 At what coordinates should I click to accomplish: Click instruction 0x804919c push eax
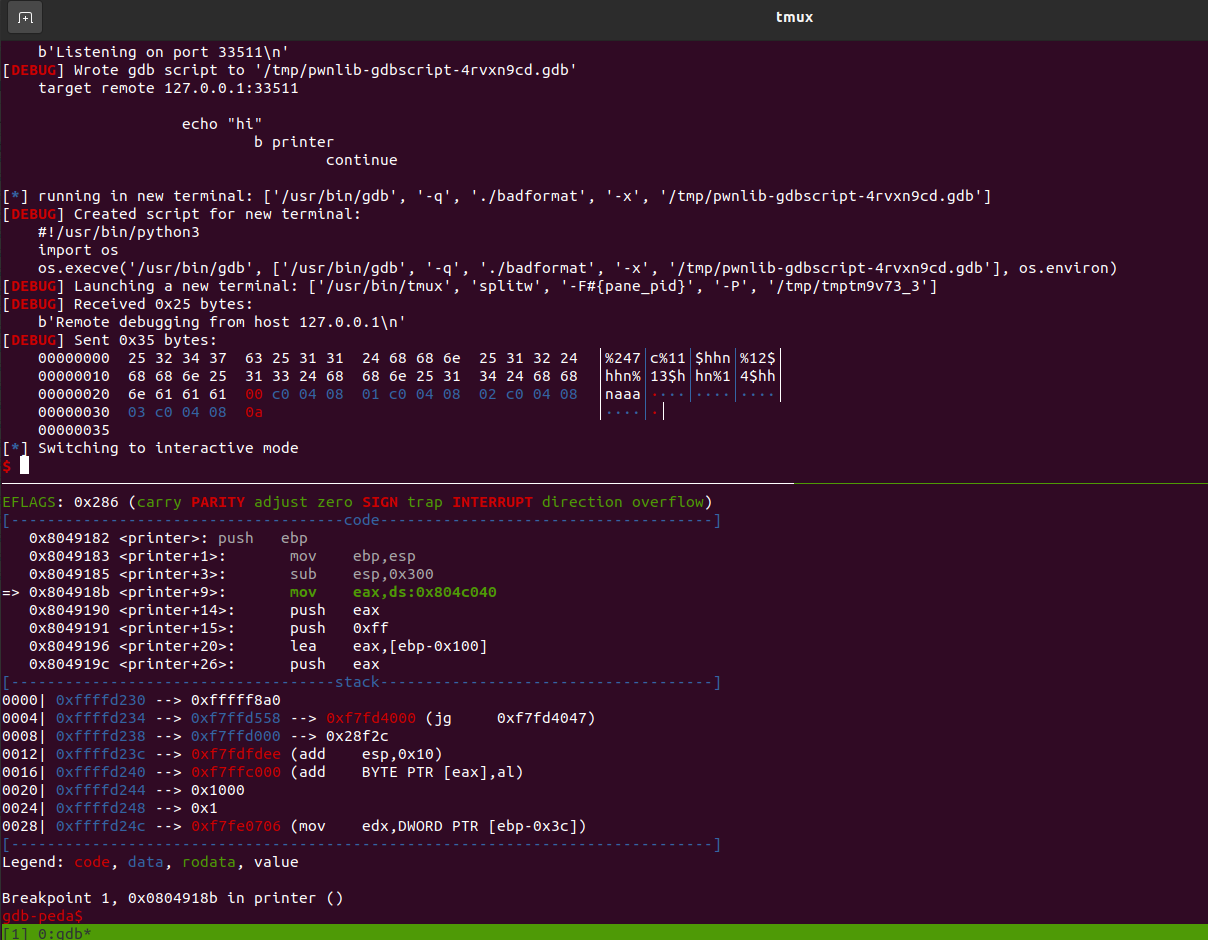click(x=204, y=664)
